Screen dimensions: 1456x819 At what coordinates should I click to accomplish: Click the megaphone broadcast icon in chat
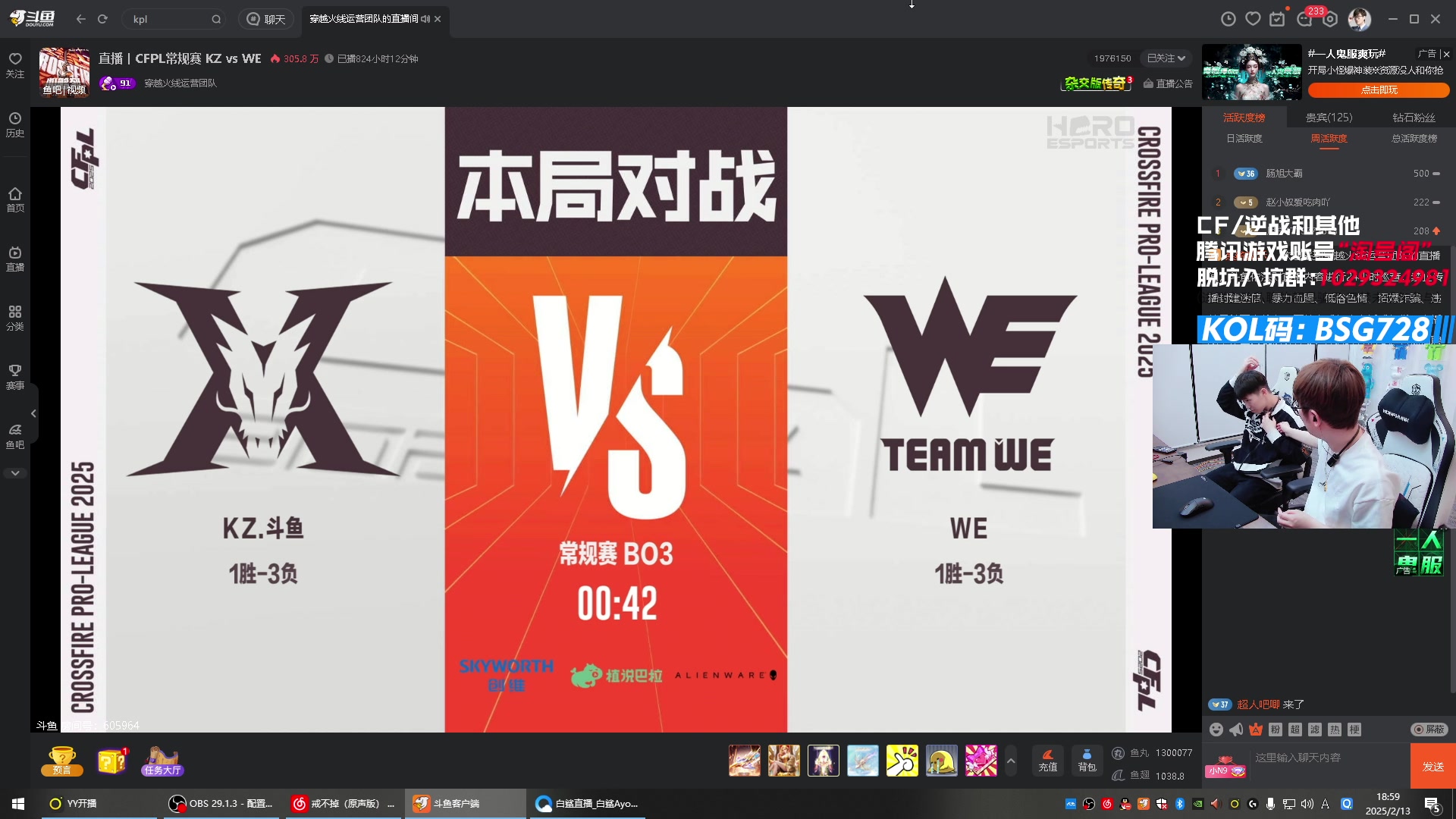[1236, 730]
